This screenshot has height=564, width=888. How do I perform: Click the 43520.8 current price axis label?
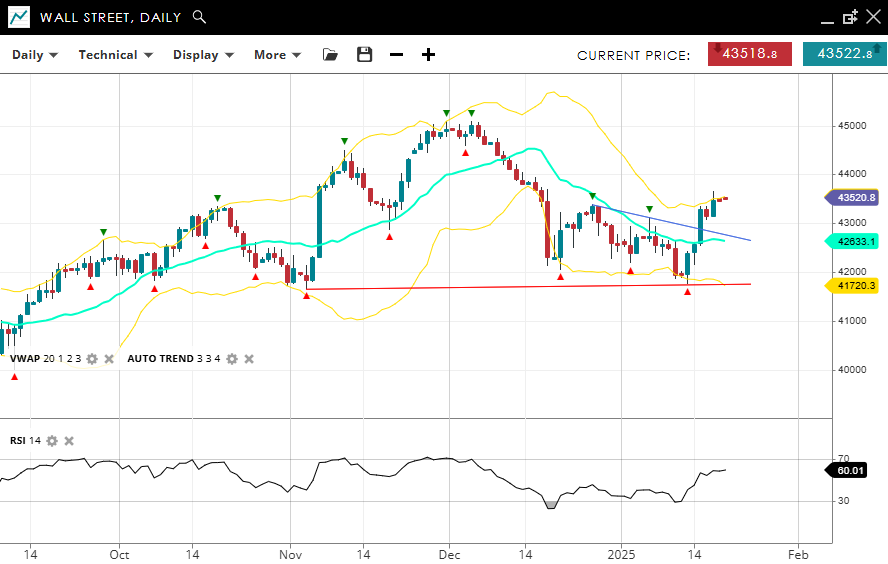[856, 198]
